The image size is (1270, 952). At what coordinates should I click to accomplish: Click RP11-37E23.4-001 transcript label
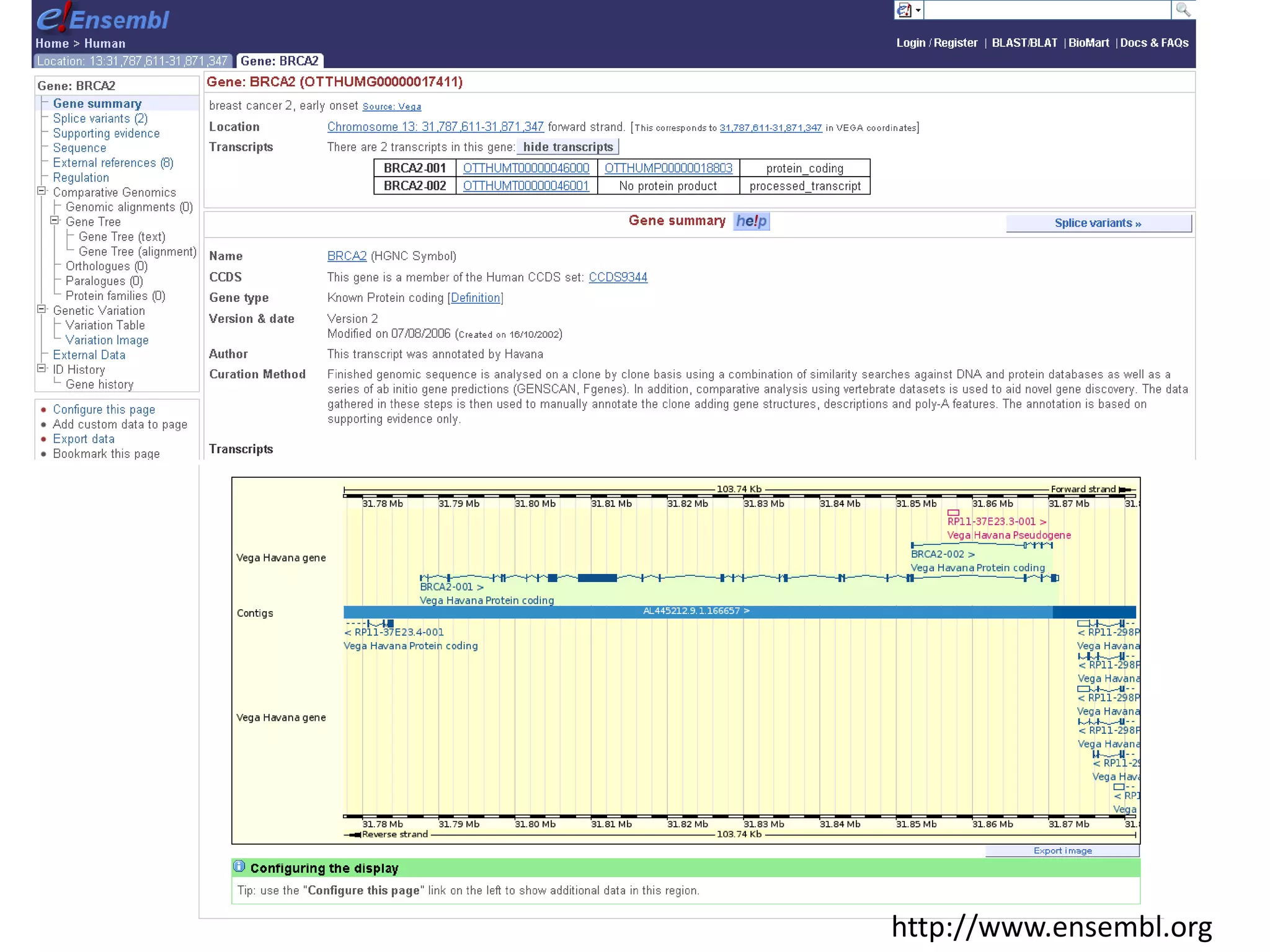[394, 632]
